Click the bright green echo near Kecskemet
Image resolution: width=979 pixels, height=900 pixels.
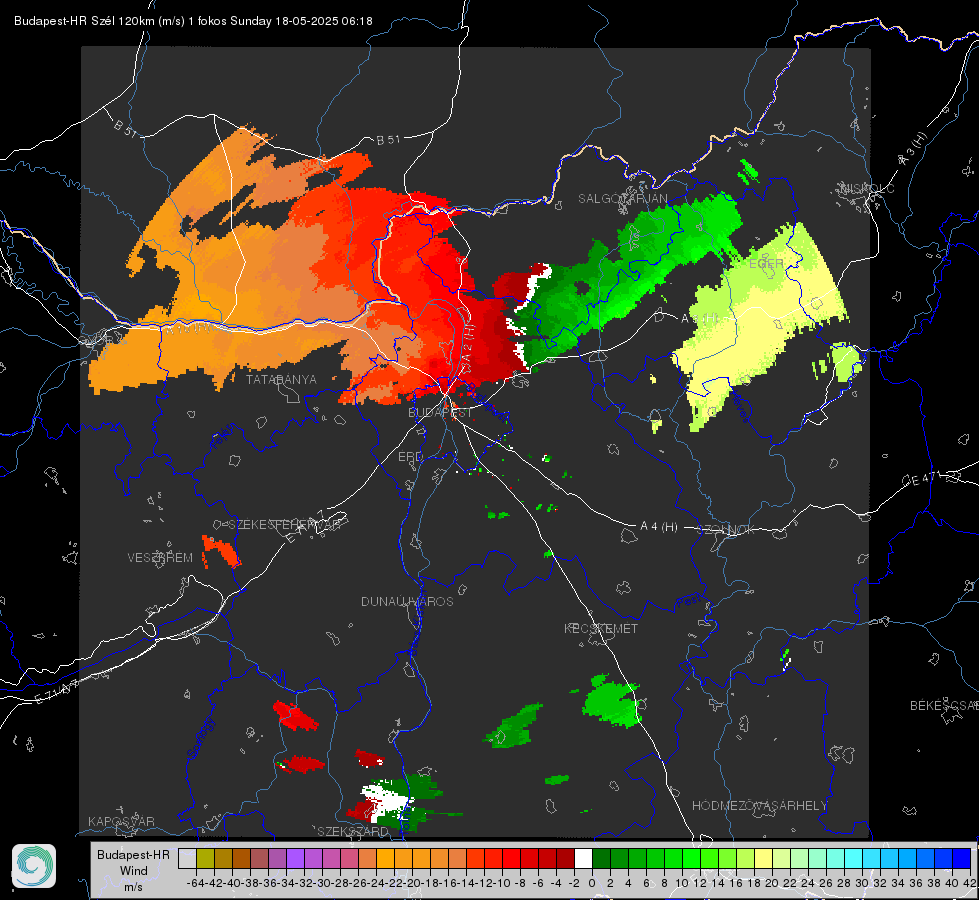tap(612, 701)
